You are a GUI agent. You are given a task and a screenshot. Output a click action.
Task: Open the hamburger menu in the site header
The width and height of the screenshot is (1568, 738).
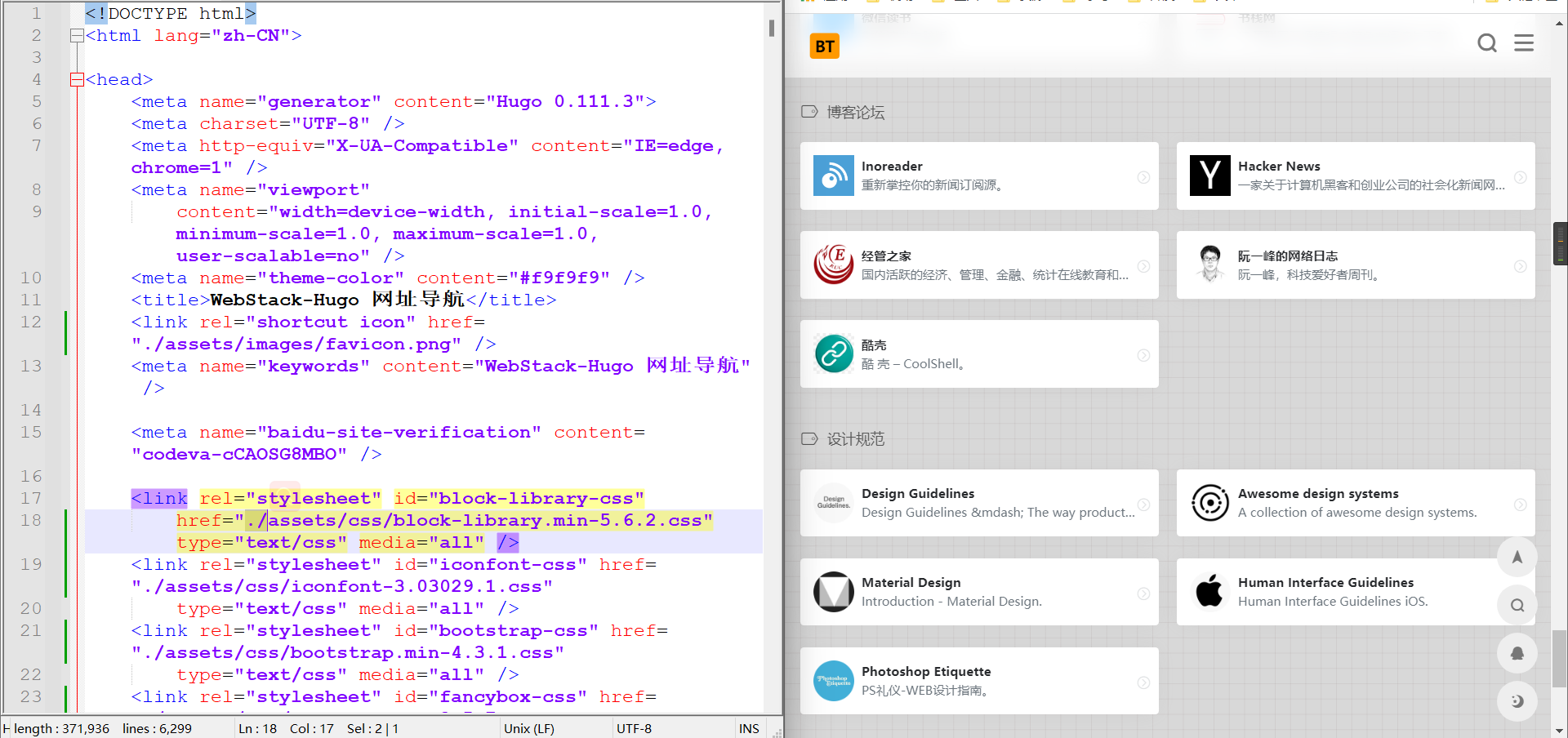tap(1524, 43)
